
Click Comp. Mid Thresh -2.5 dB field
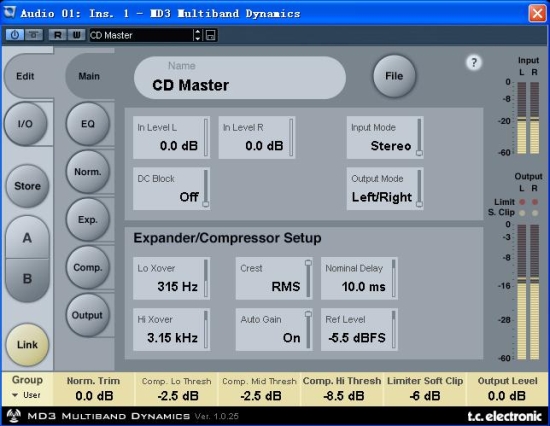(x=260, y=389)
